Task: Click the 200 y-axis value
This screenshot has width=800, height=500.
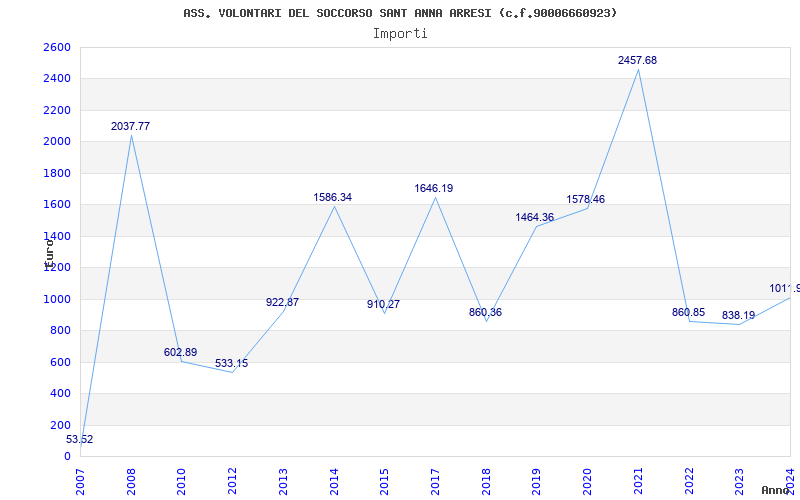Action: pos(60,425)
